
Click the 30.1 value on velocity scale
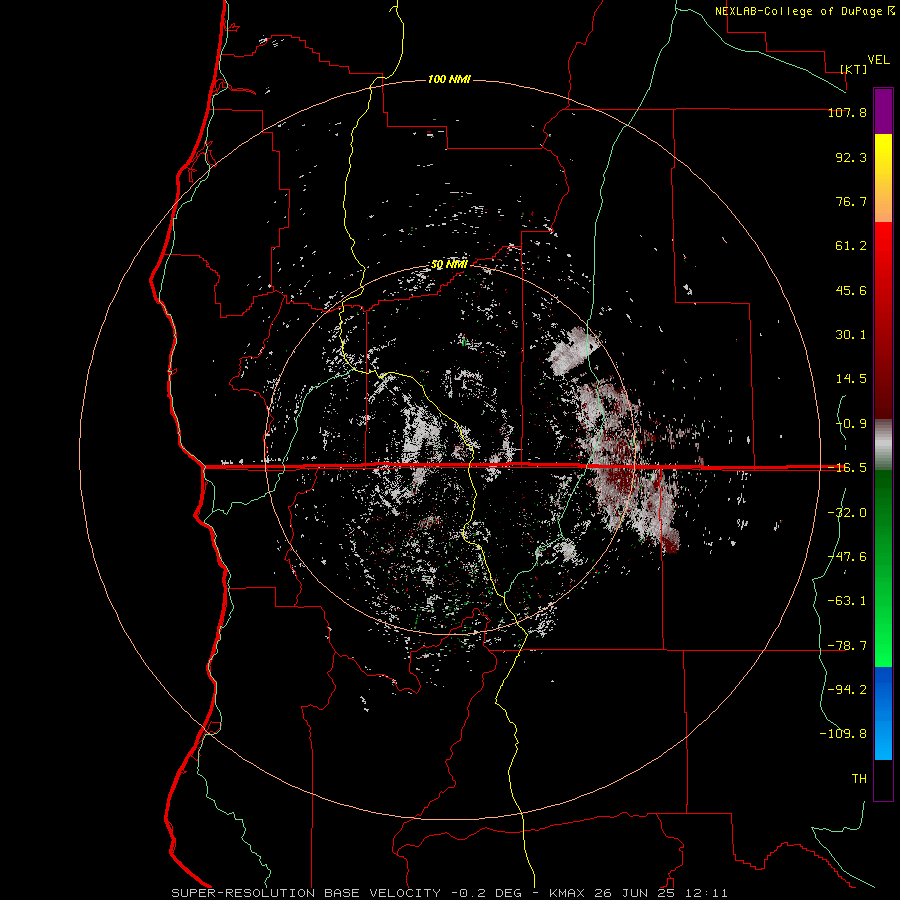(x=851, y=335)
